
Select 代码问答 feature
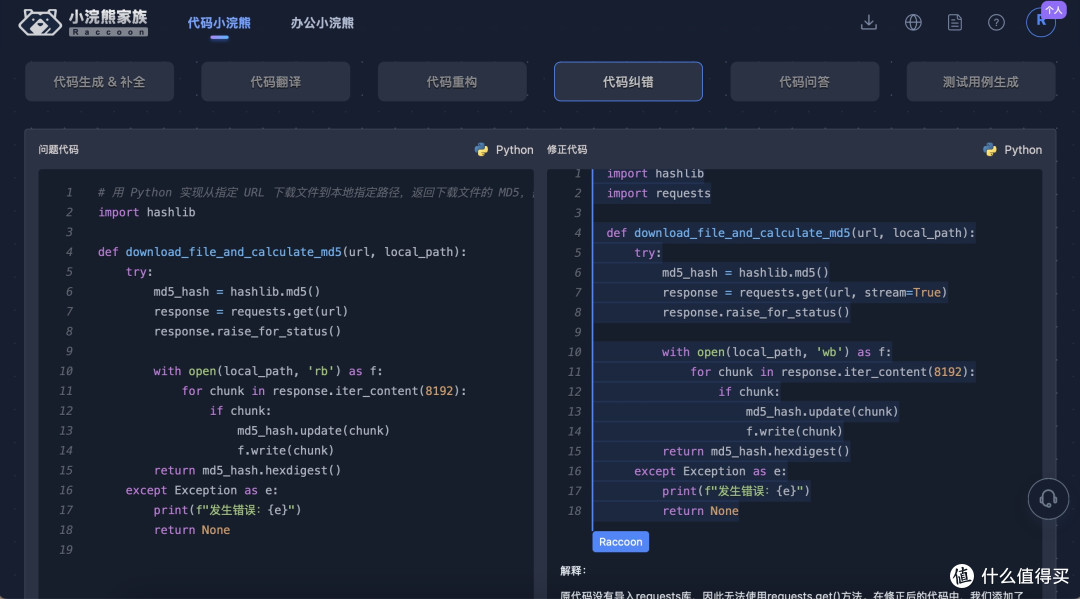pos(804,81)
